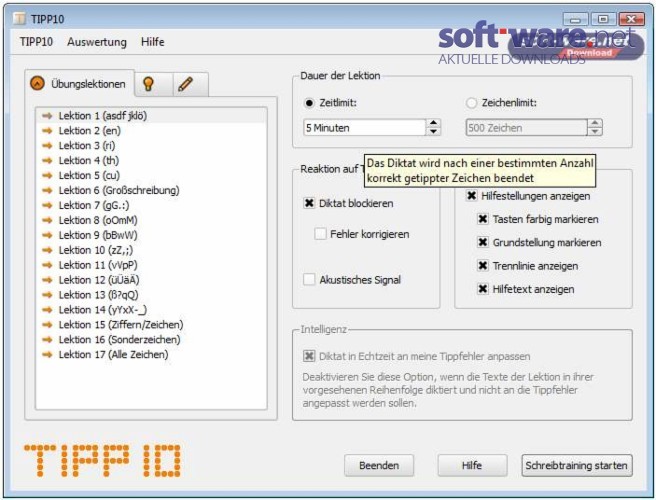
Task: Select Lektion 16 (Sonderzeichen)
Action: point(151,339)
